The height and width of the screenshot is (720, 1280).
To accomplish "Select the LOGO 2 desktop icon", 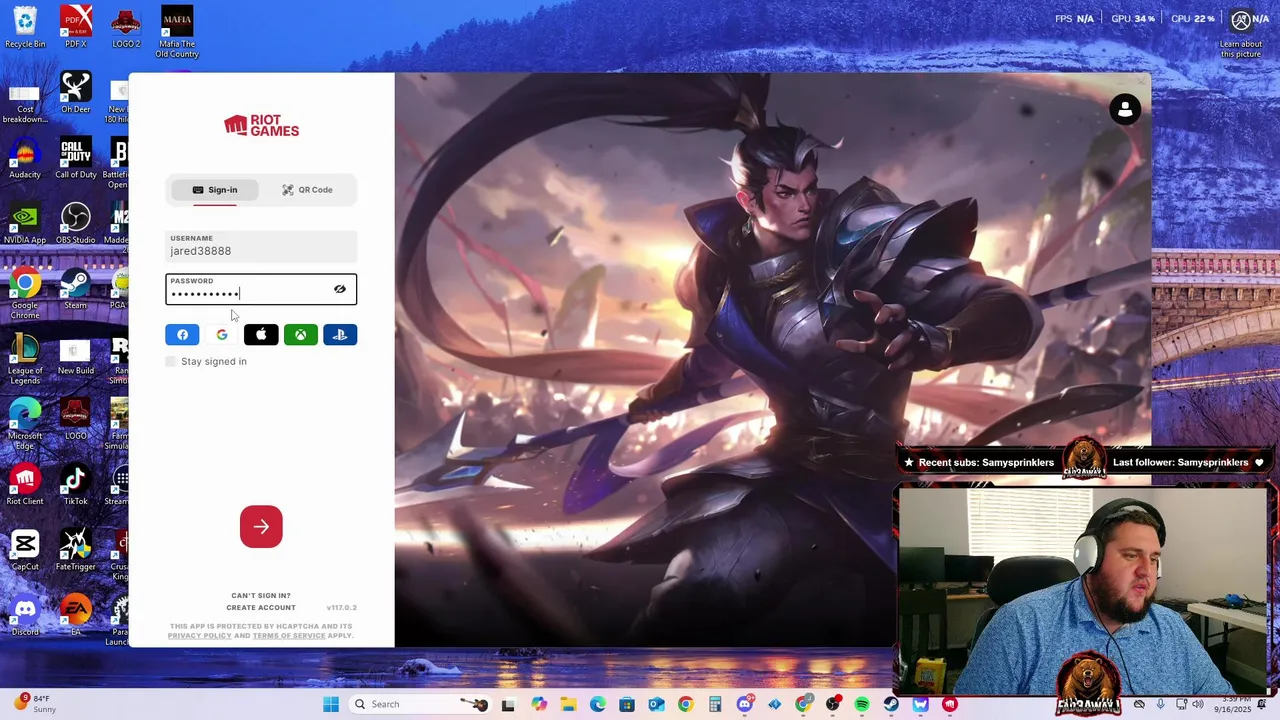I will tap(126, 27).
